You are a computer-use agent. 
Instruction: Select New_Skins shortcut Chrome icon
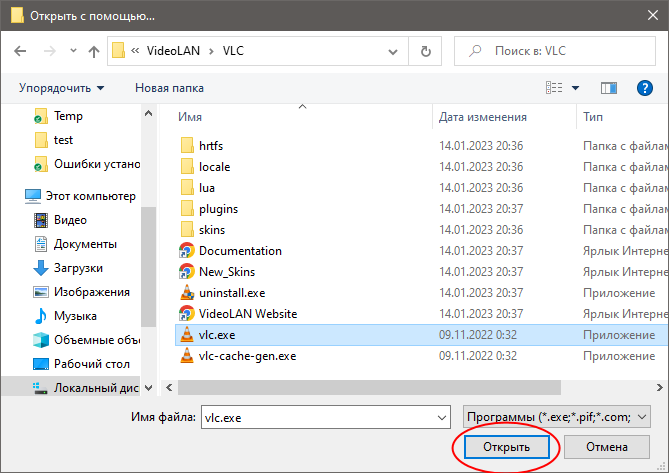point(186,272)
